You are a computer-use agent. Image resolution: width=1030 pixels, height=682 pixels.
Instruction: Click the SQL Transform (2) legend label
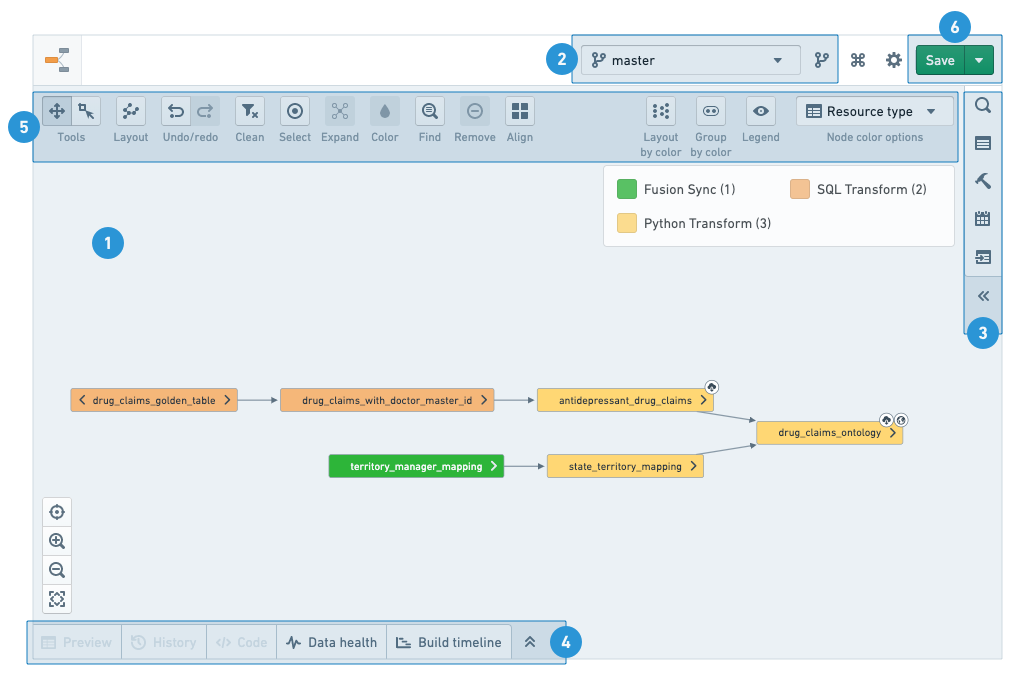[x=872, y=189]
